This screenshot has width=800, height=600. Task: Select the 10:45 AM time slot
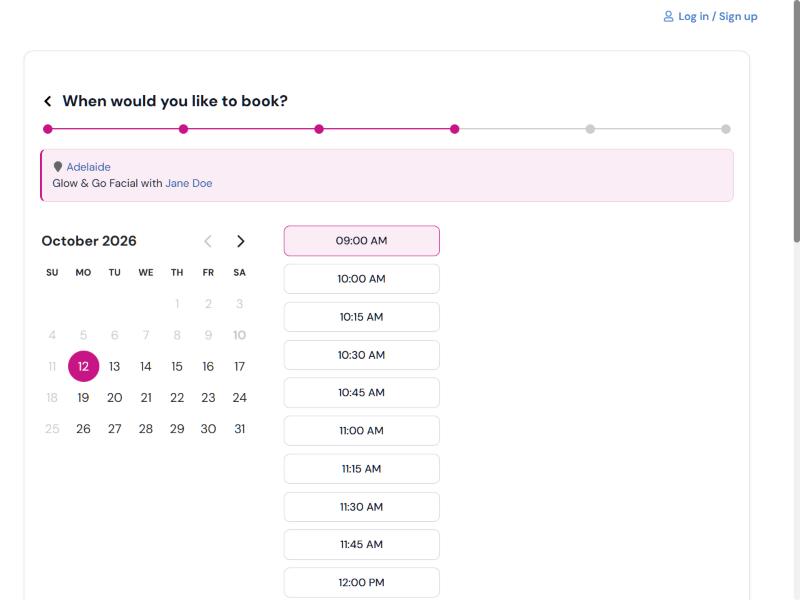point(362,393)
